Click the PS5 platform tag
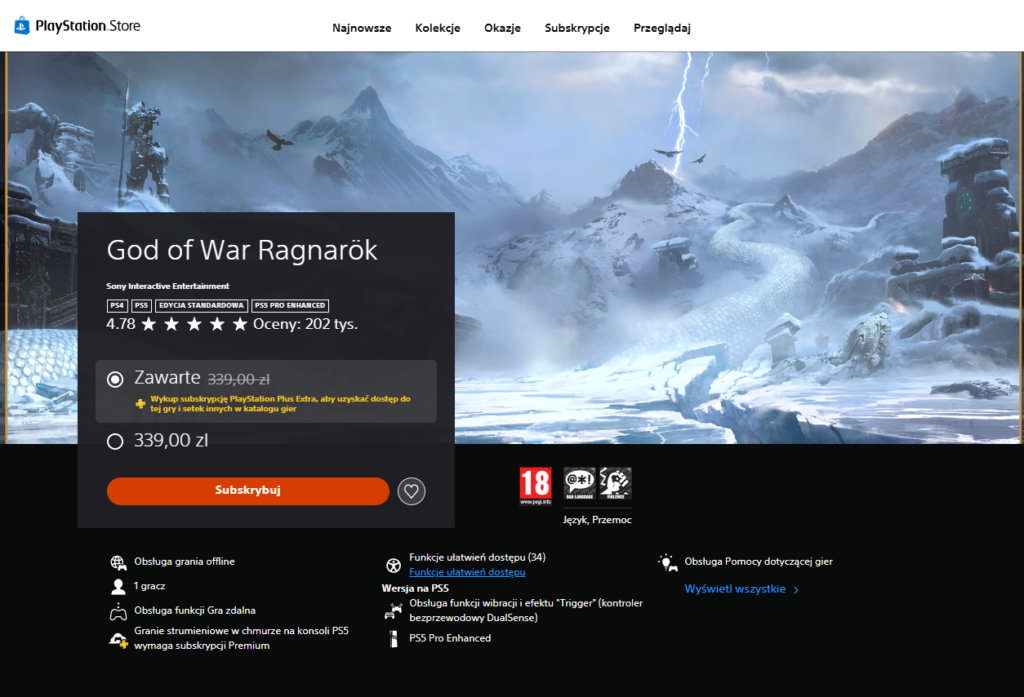This screenshot has width=1024, height=697. click(141, 306)
